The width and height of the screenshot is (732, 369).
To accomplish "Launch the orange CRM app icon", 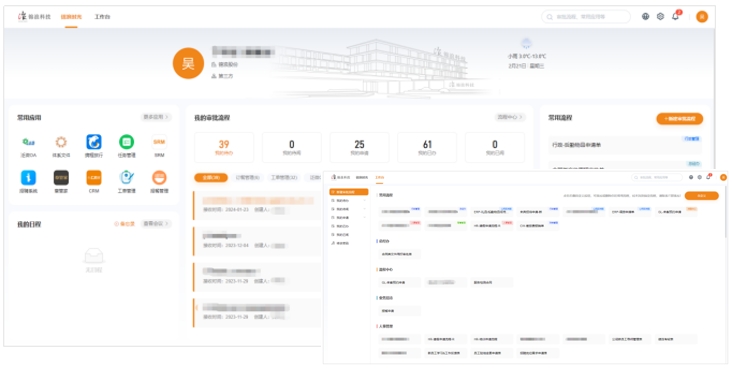I will (94, 178).
